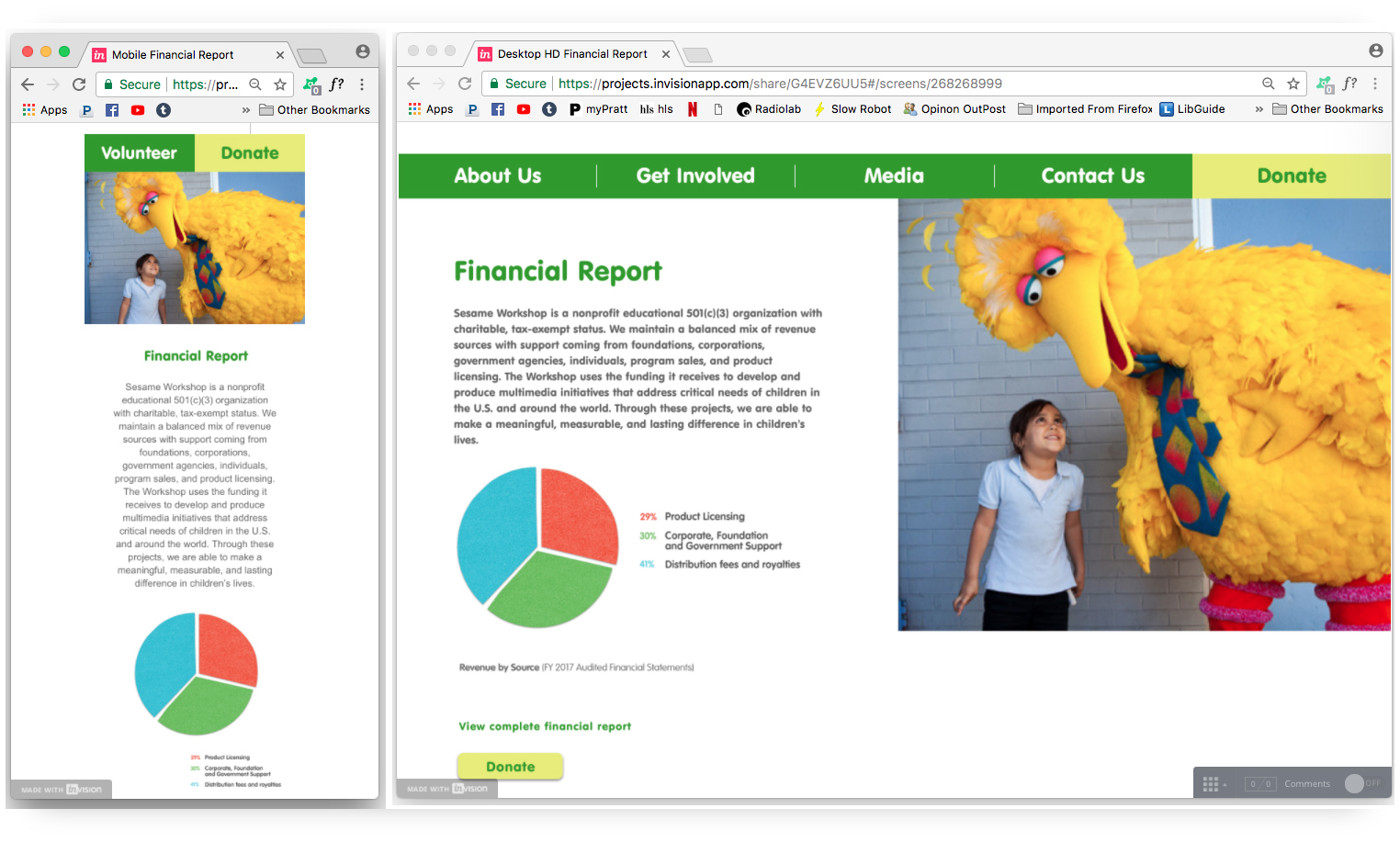Click the profile avatar icon in the mobile window
Image resolution: width=1400 pixels, height=842 pixels.
[363, 51]
